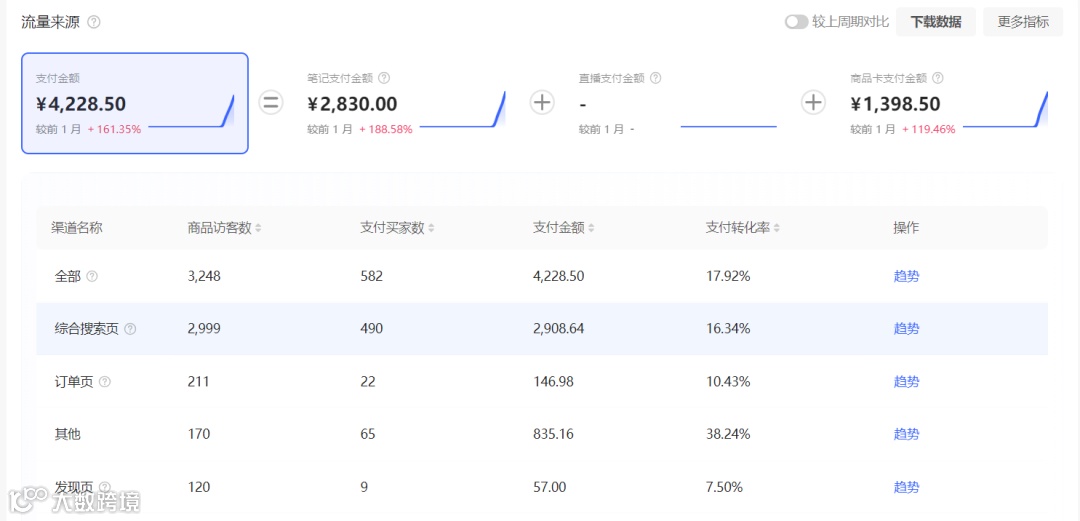This screenshot has height=521, width=1080.
Task: Click help icon beside 综合搜索页 channel
Action: click(130, 329)
